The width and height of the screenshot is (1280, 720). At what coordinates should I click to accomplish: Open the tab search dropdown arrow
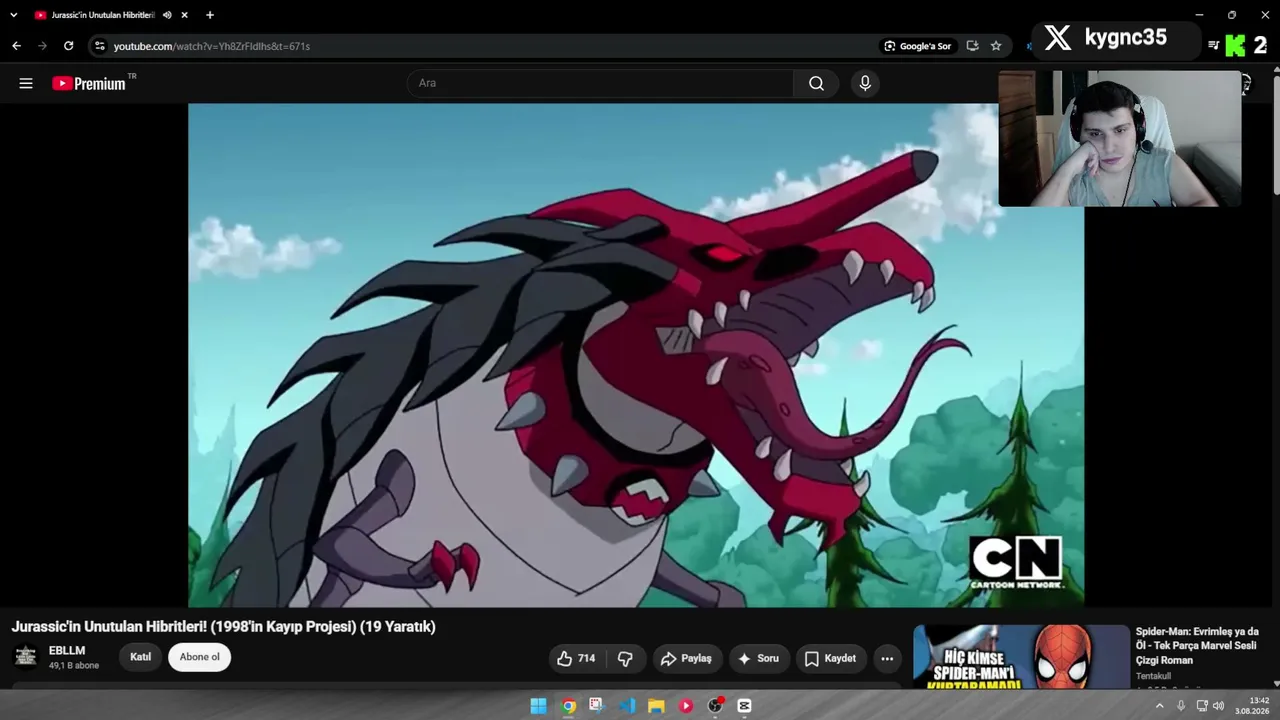tap(13, 15)
